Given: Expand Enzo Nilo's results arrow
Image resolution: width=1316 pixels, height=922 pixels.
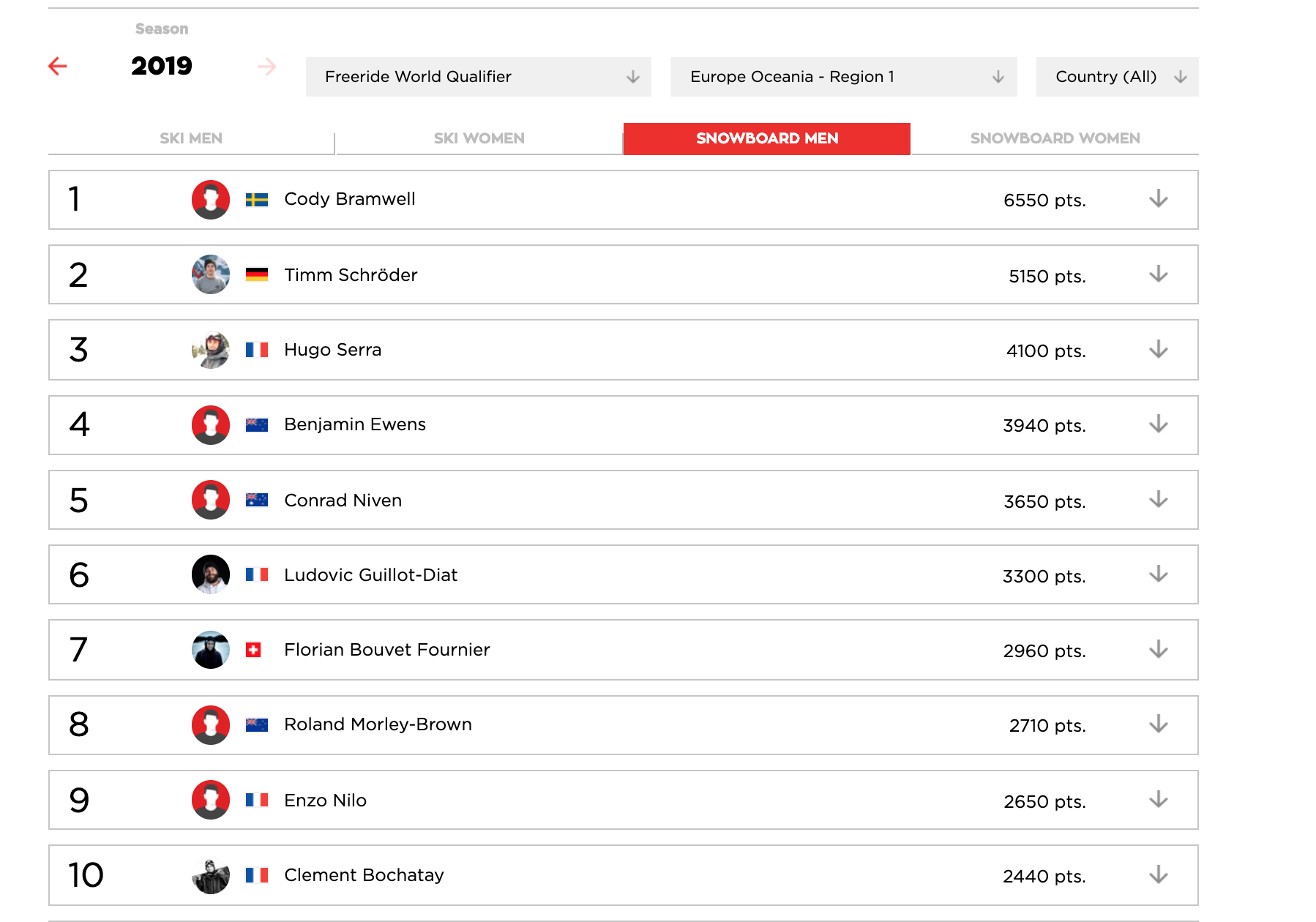Looking at the screenshot, I should click(1158, 800).
